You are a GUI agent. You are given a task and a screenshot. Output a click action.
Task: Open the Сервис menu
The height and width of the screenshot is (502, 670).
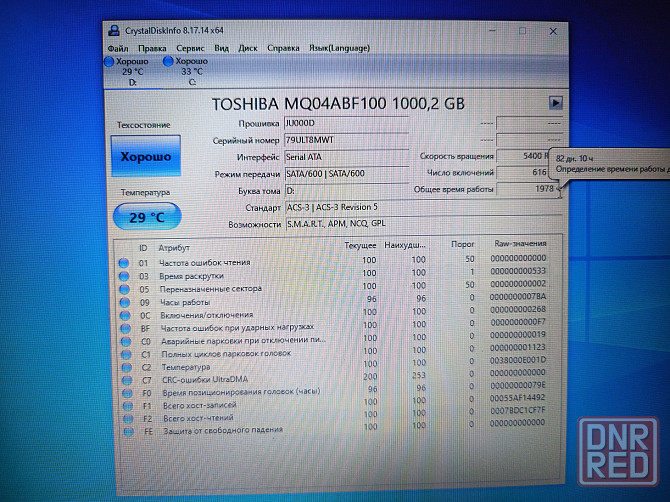tap(190, 48)
